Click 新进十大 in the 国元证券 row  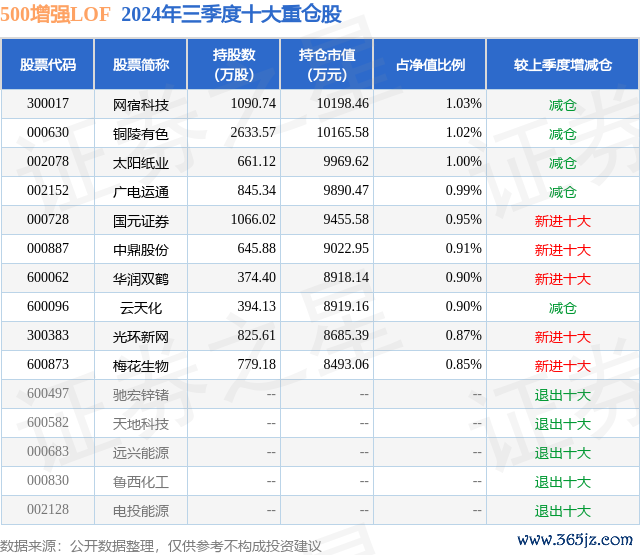point(563,221)
